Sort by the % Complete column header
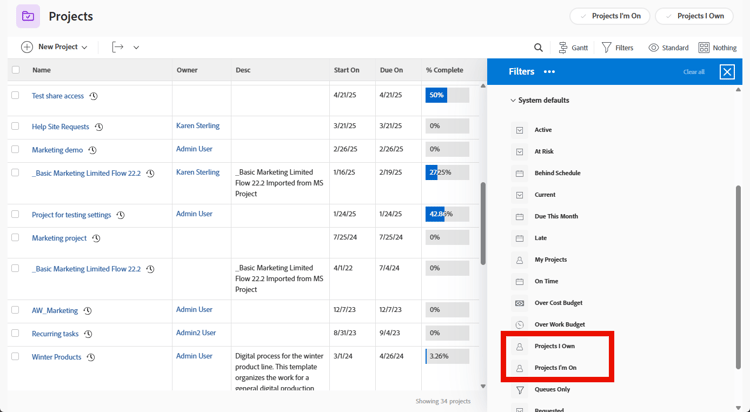 coord(444,70)
